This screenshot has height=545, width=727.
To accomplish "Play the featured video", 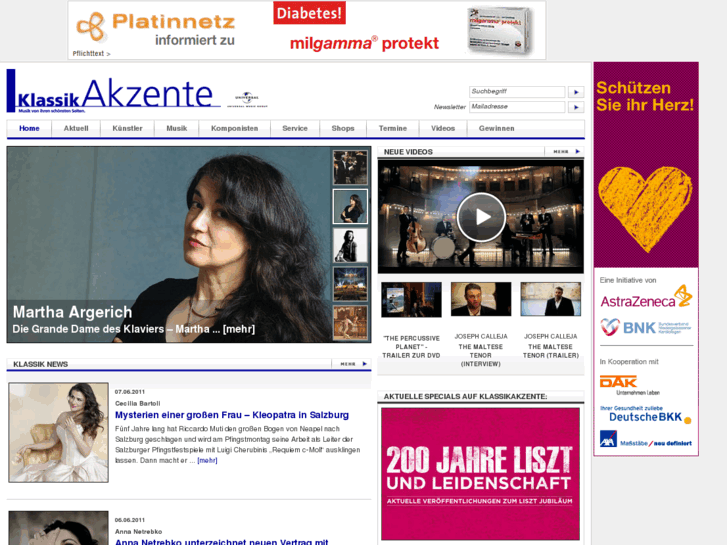I will pos(481,217).
